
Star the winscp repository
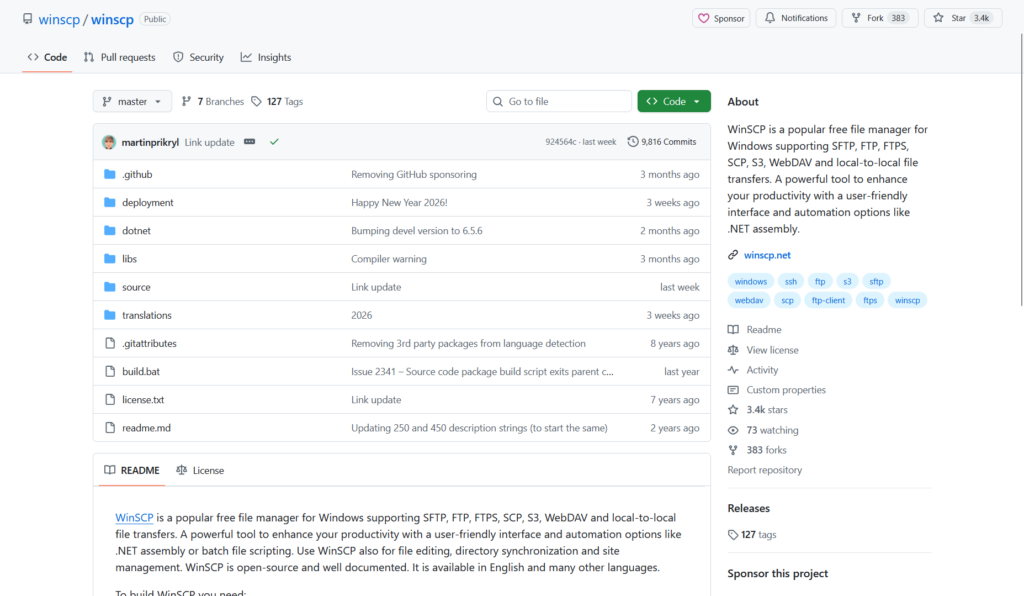(963, 18)
